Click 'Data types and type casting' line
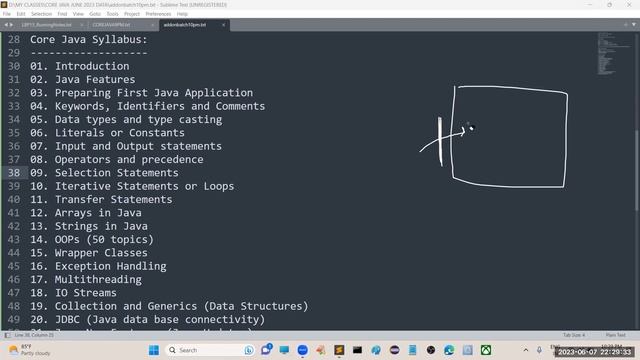This screenshot has height=360, width=640. [x=126, y=120]
